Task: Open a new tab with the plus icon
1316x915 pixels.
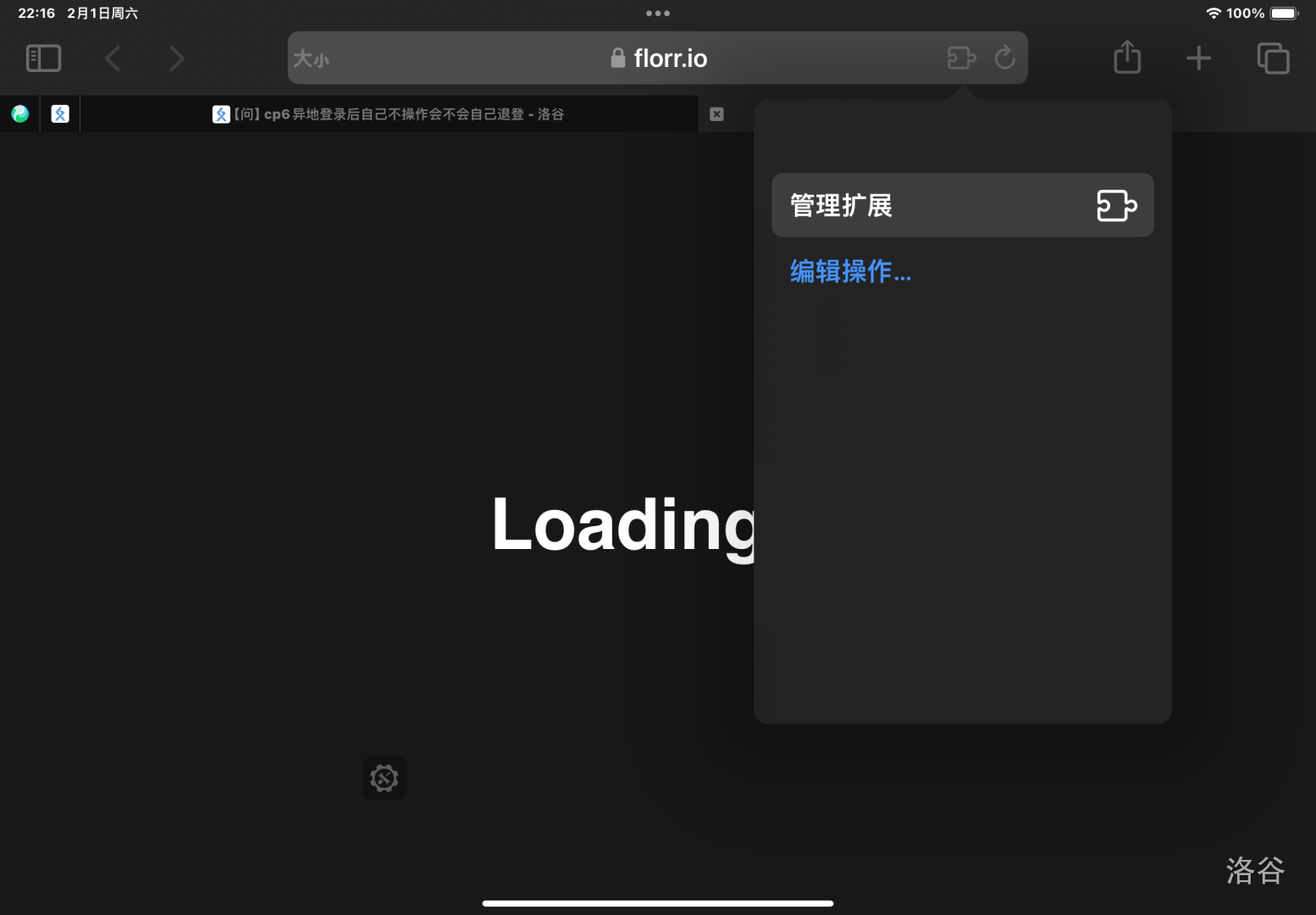Action: (x=1198, y=58)
